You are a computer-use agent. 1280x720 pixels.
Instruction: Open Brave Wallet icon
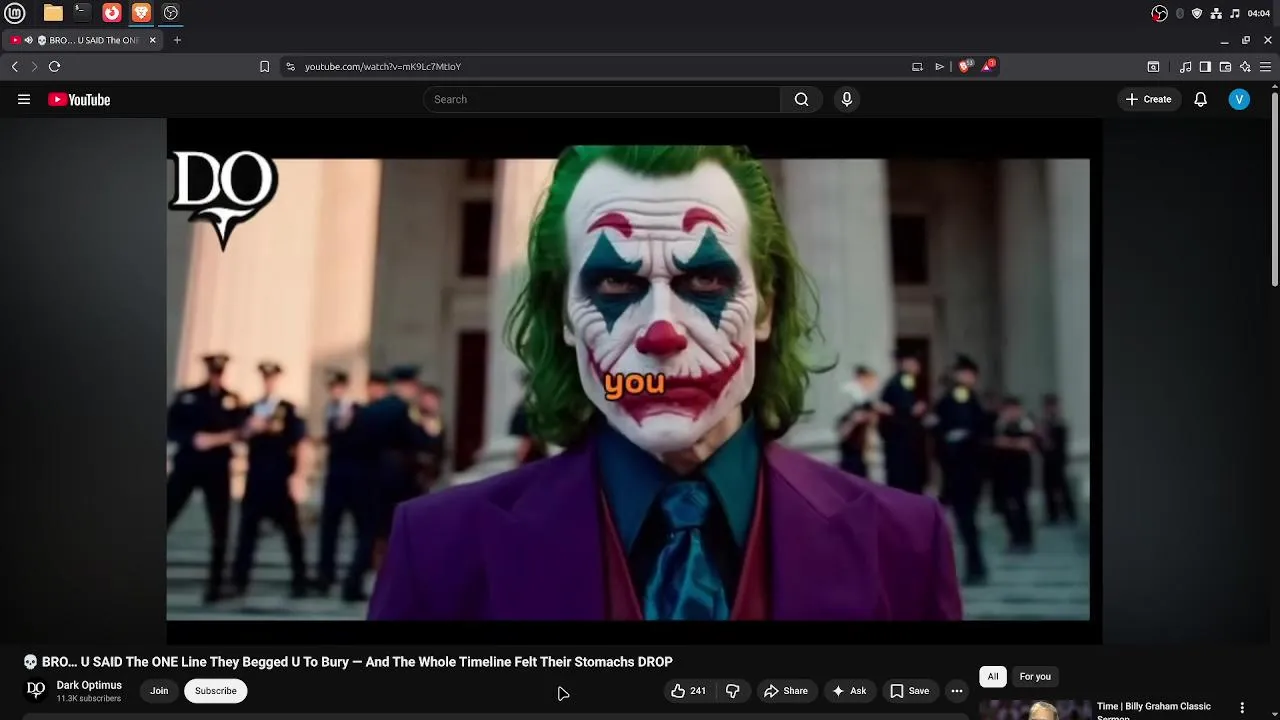(x=1225, y=66)
